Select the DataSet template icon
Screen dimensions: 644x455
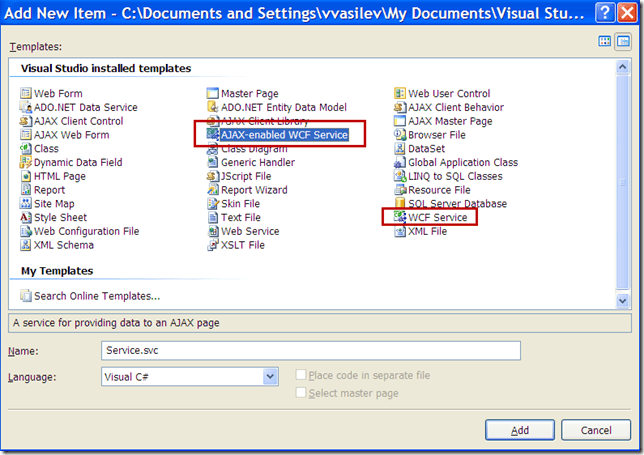tap(400, 149)
